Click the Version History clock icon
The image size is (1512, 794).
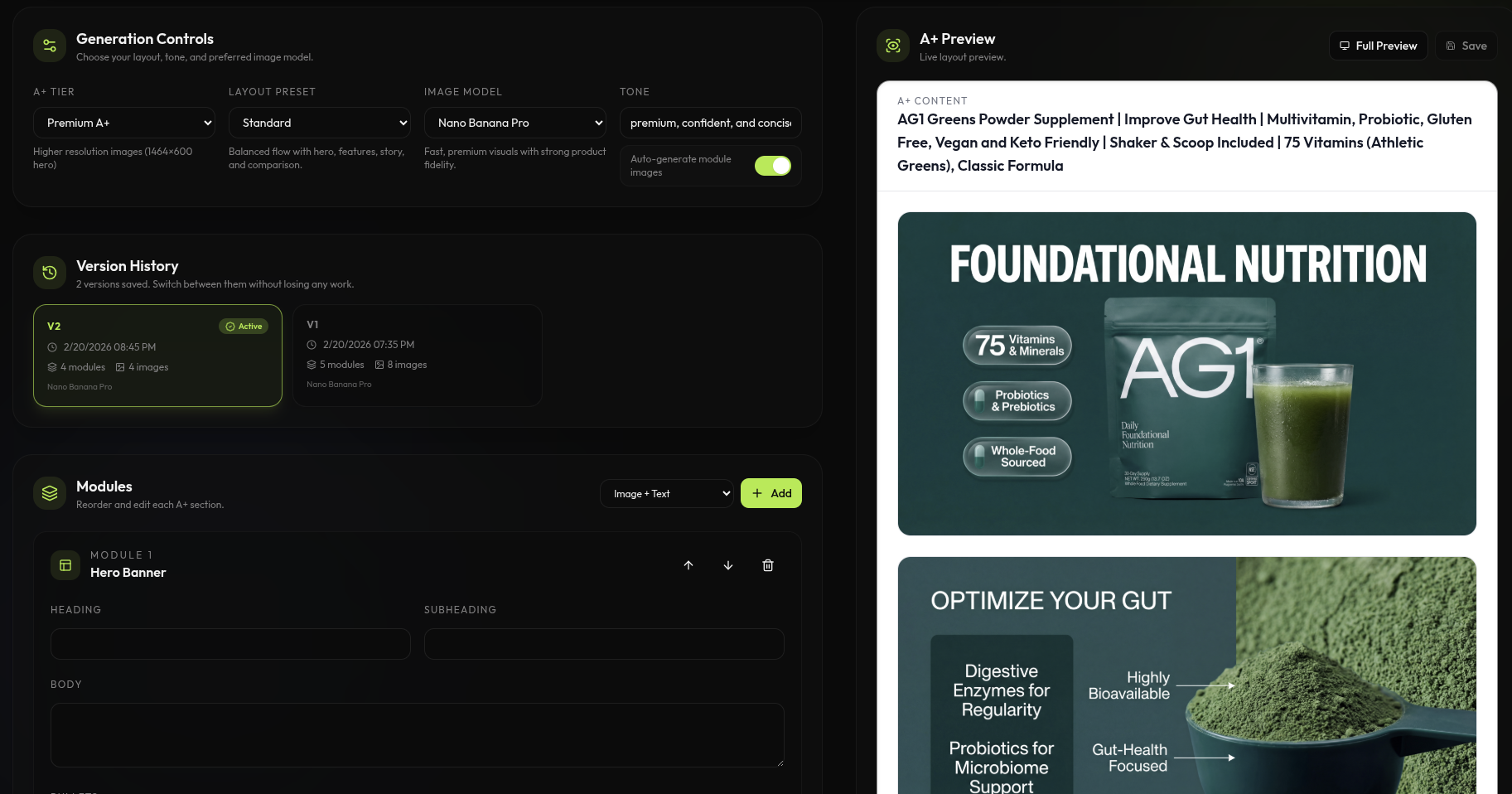(50, 273)
